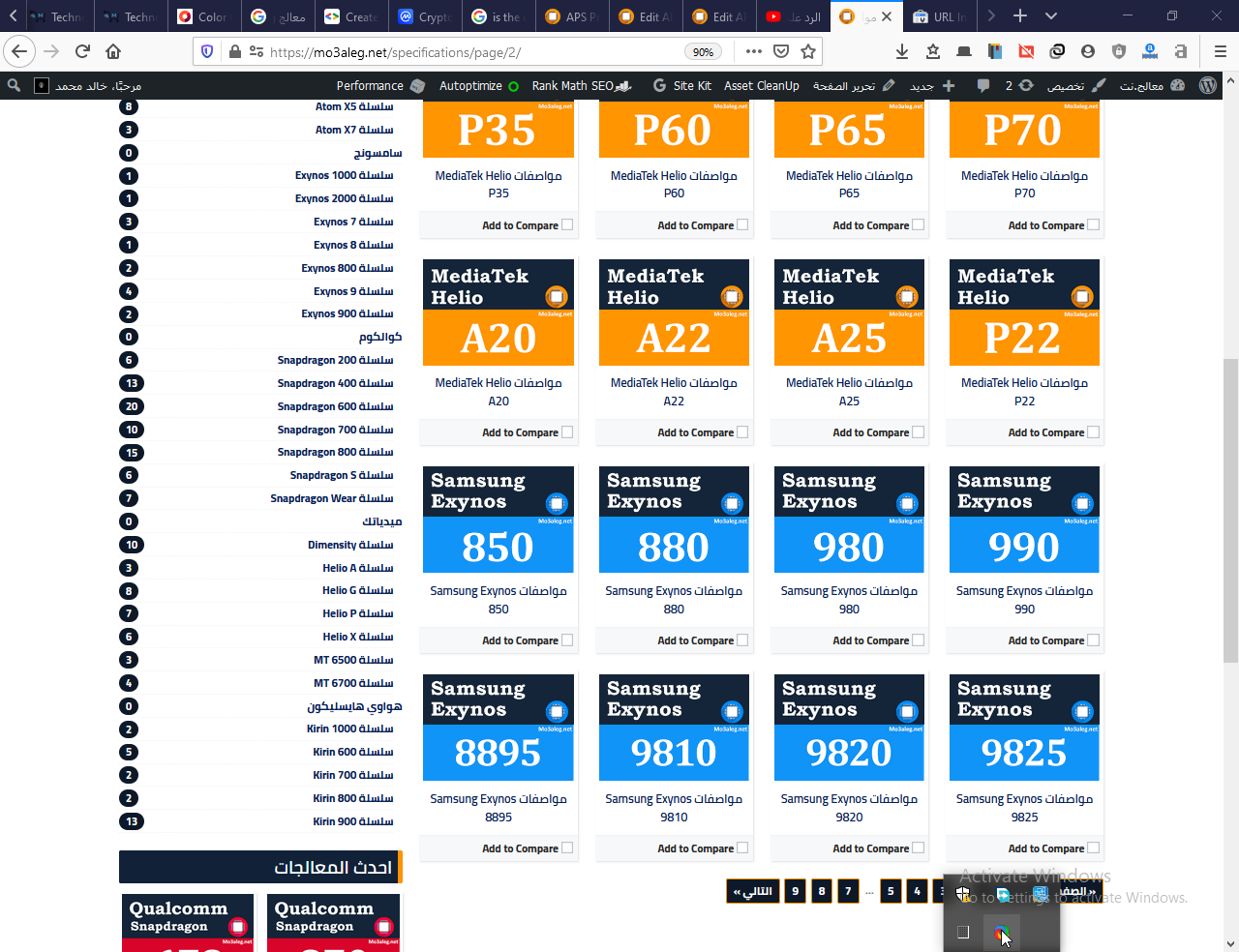Viewport: 1239px width, 952px height.
Task: Check Add to Compare for Exynos 850
Action: click(x=567, y=640)
